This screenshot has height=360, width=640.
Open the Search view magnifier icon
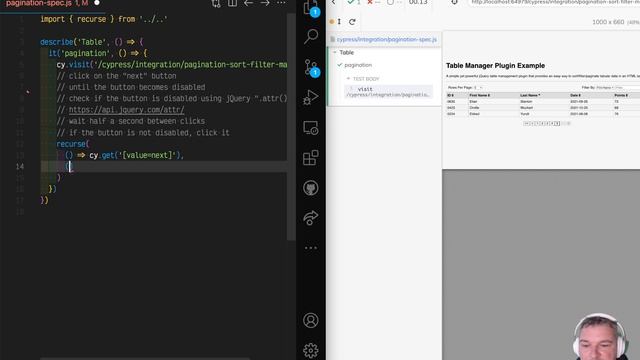[311, 36]
